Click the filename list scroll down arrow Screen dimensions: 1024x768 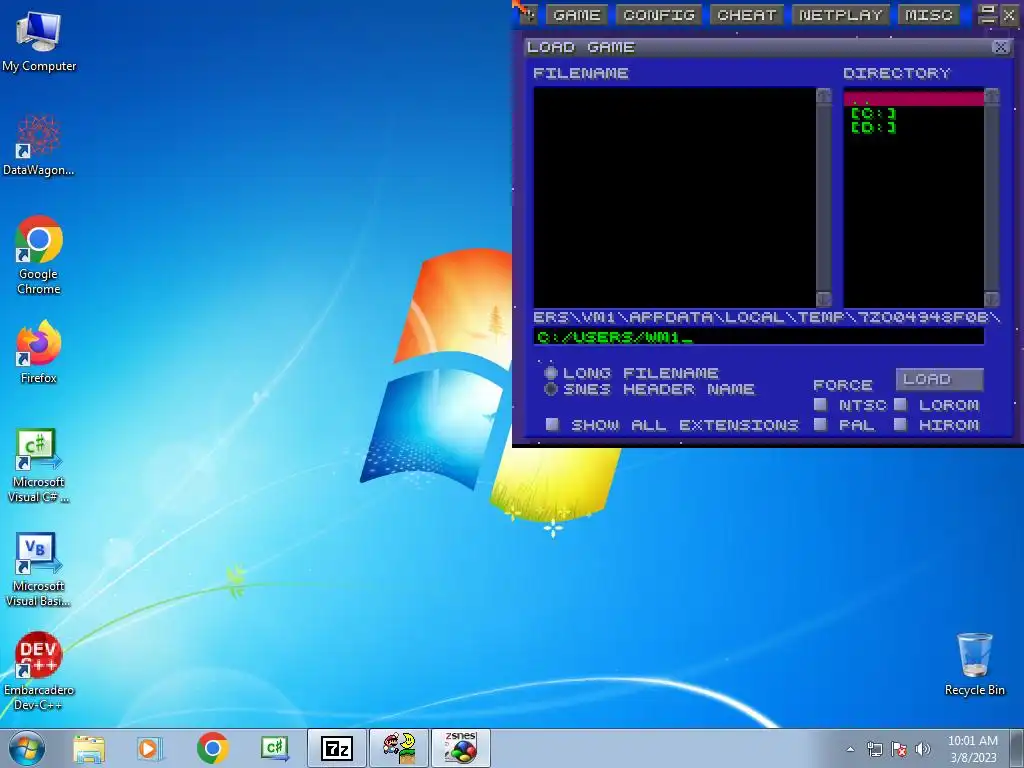click(824, 299)
